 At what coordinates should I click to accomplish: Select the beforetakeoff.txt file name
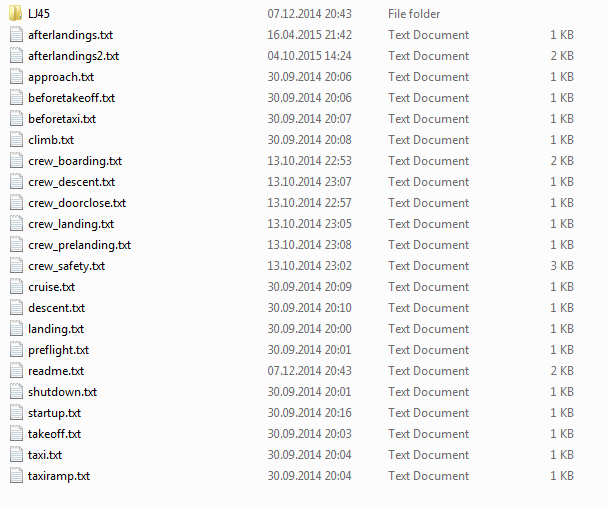click(71, 98)
